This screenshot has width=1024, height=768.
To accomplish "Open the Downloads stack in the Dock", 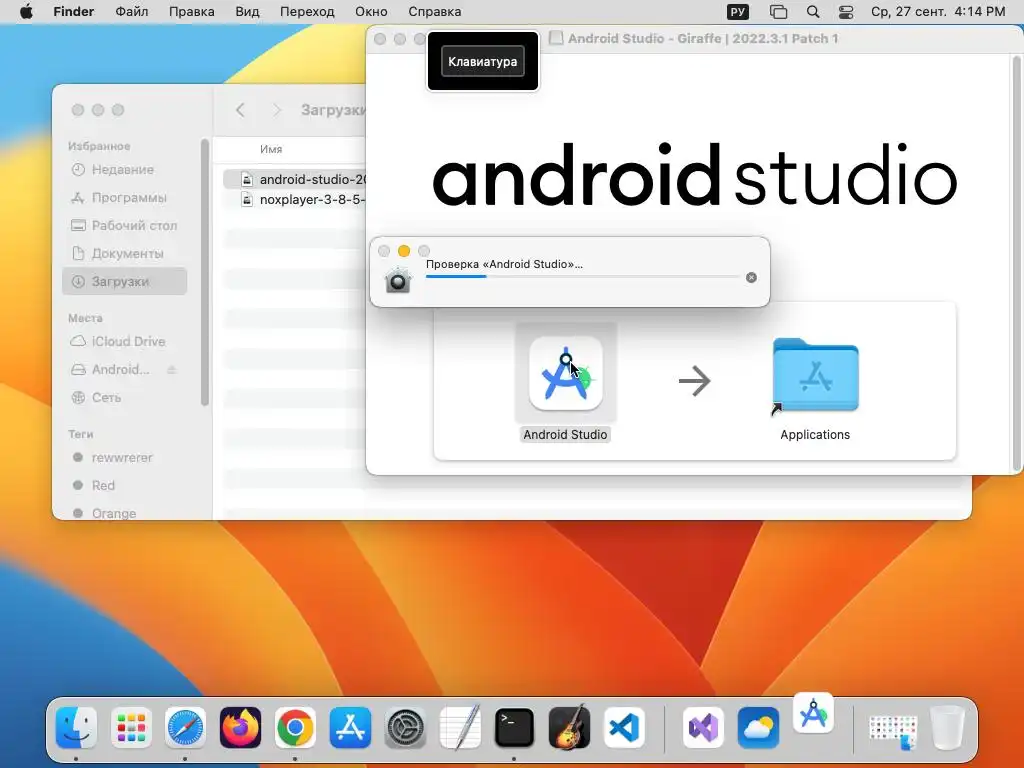I will 893,731.
